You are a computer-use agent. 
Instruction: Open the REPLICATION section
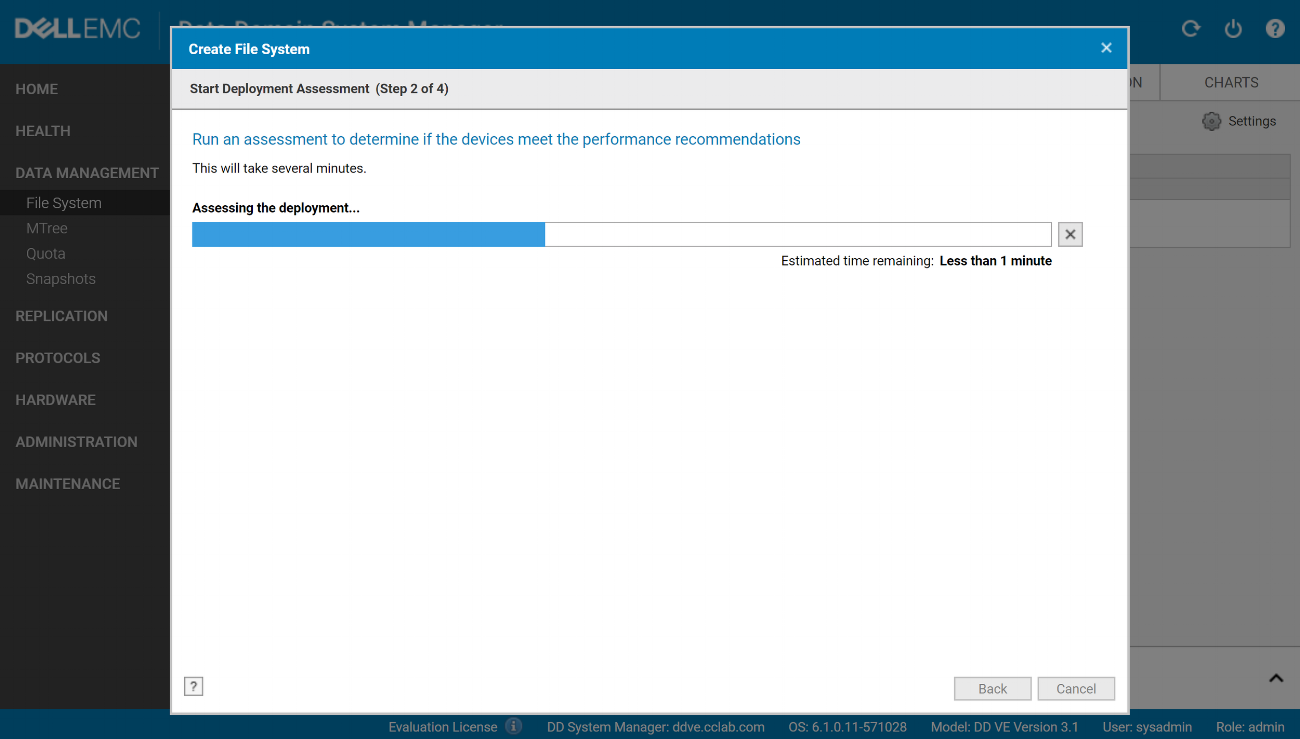62,316
